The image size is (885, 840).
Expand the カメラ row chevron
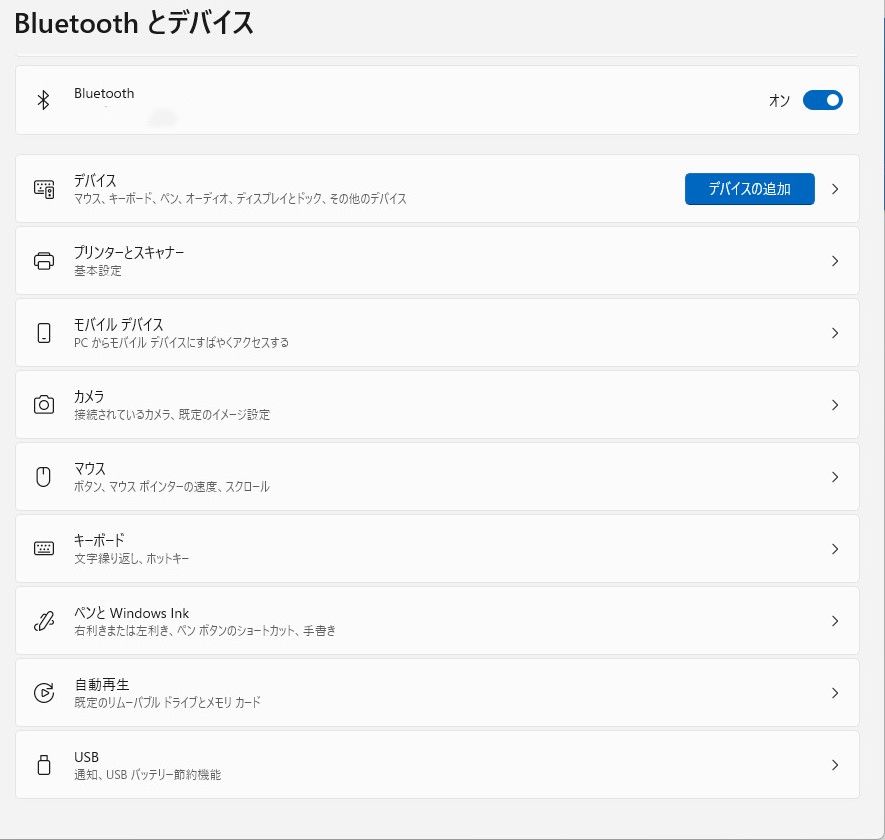click(835, 405)
